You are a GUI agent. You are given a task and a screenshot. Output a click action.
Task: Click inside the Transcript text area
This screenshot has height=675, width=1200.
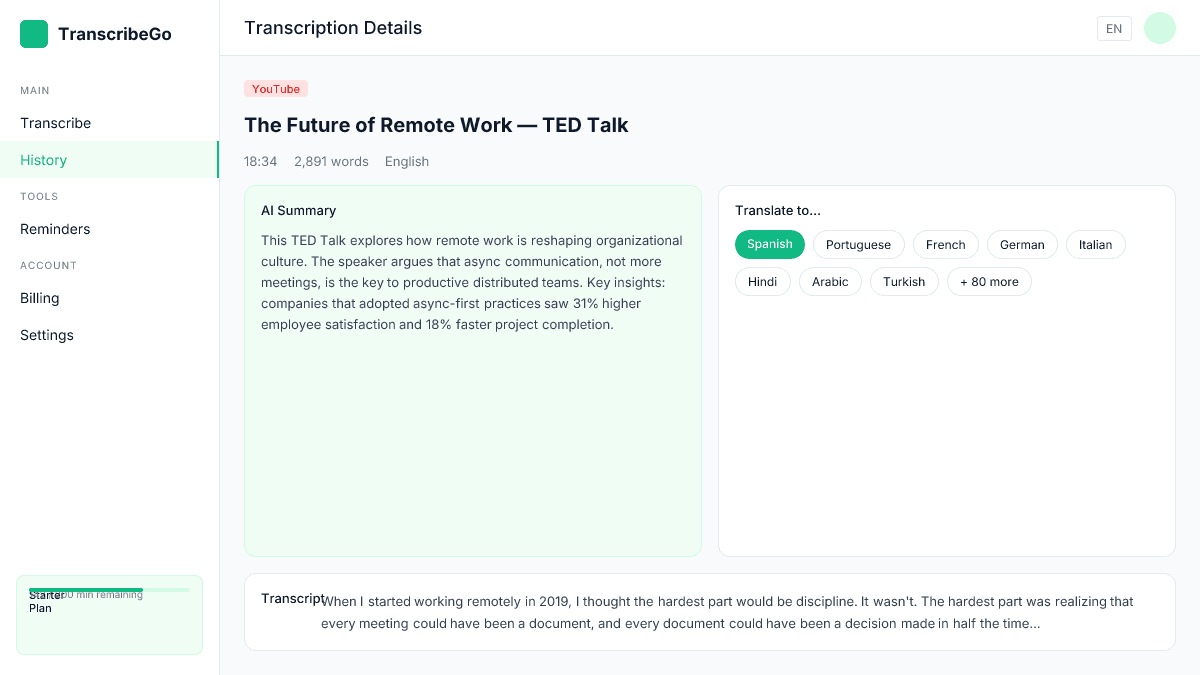click(x=710, y=611)
